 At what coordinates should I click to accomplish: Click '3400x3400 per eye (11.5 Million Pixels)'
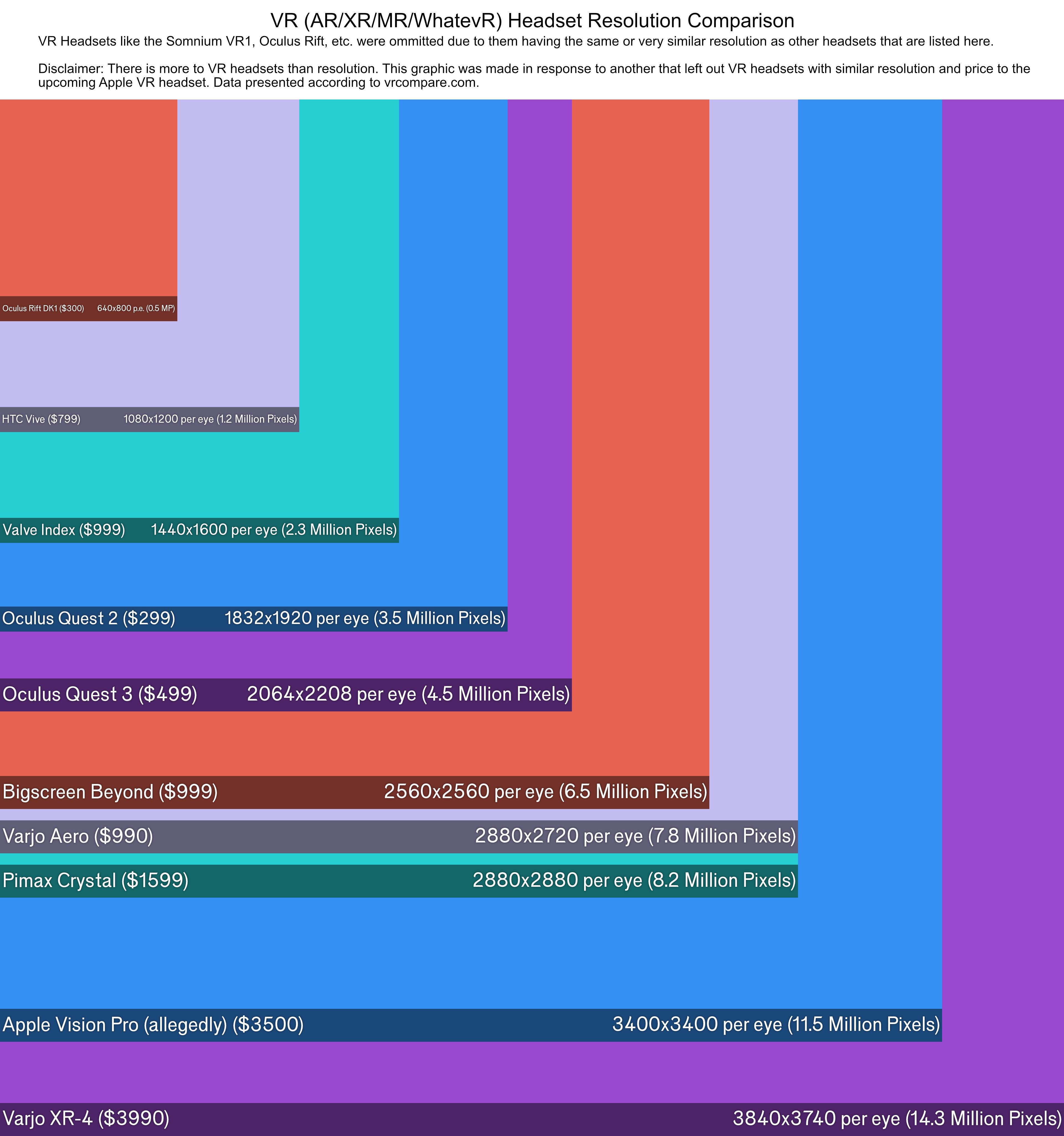(x=776, y=1025)
